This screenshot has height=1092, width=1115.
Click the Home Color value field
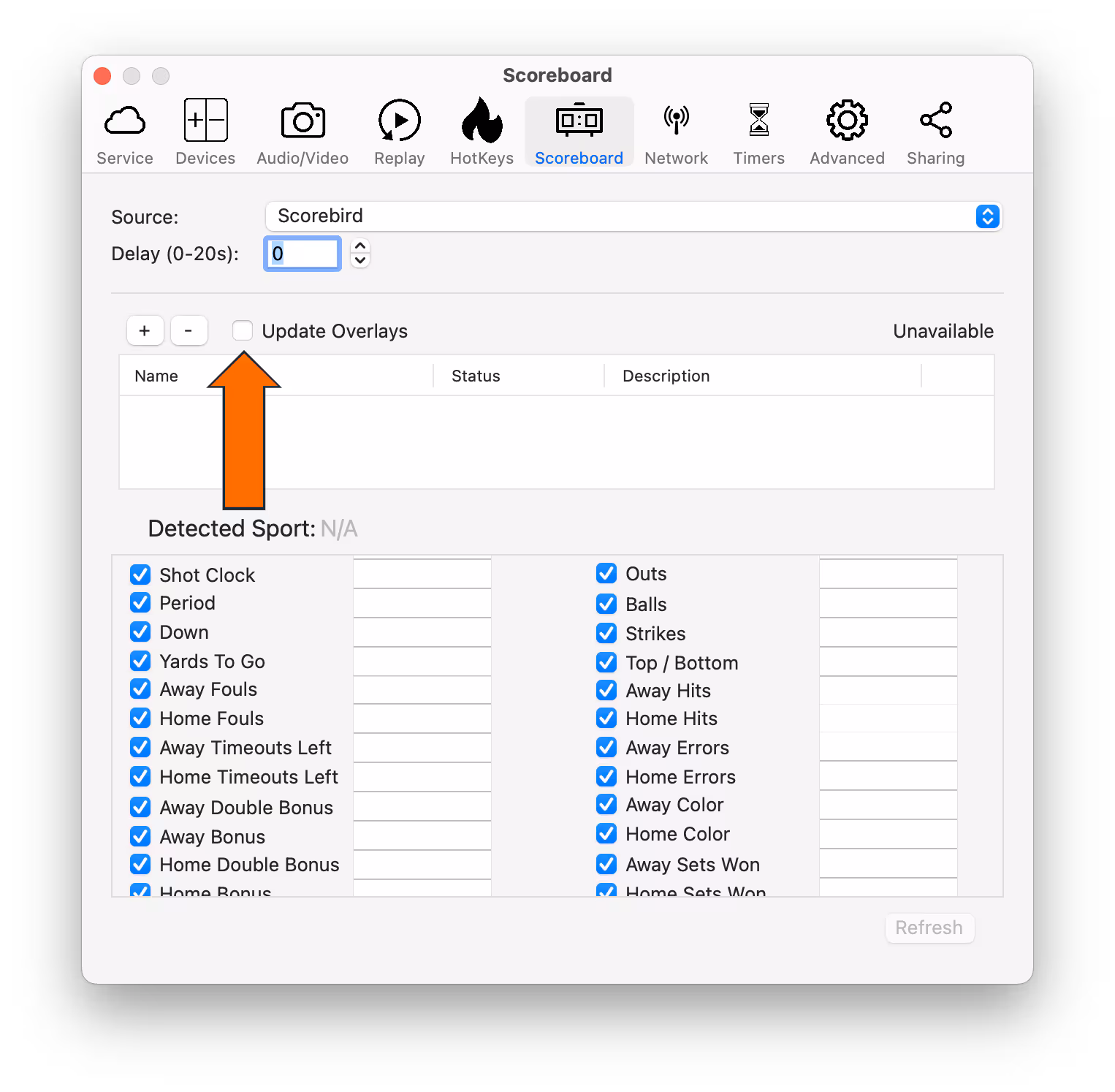888,834
